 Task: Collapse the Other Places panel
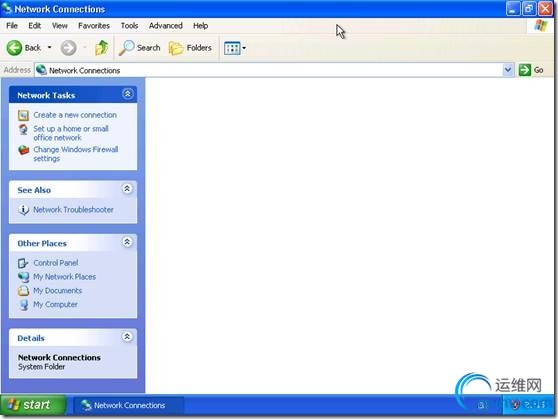click(x=127, y=242)
